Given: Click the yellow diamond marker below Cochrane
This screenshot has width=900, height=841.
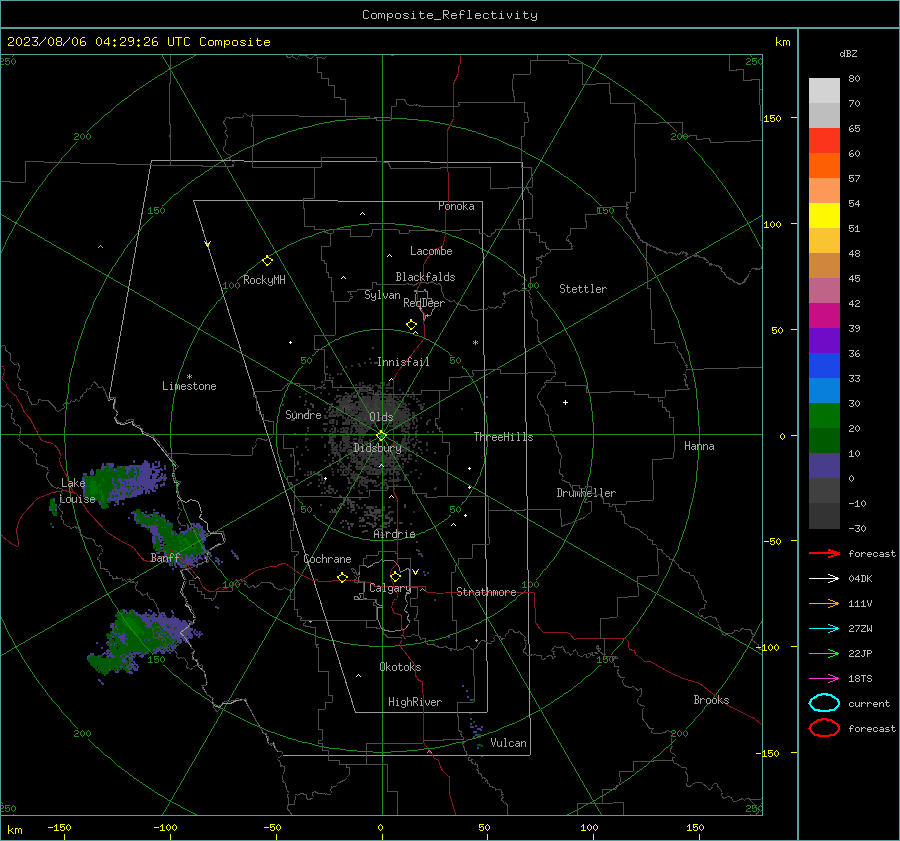Looking at the screenshot, I should (x=343, y=578).
